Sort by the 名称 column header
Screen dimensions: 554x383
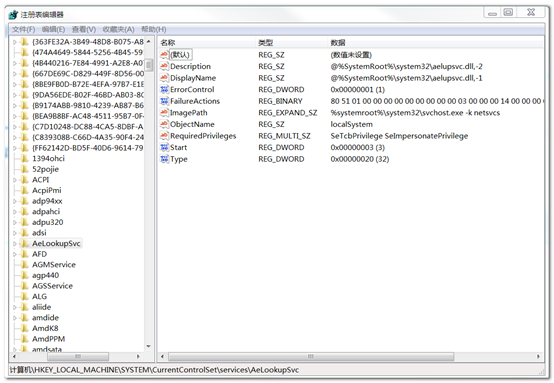pyautogui.click(x=207, y=43)
